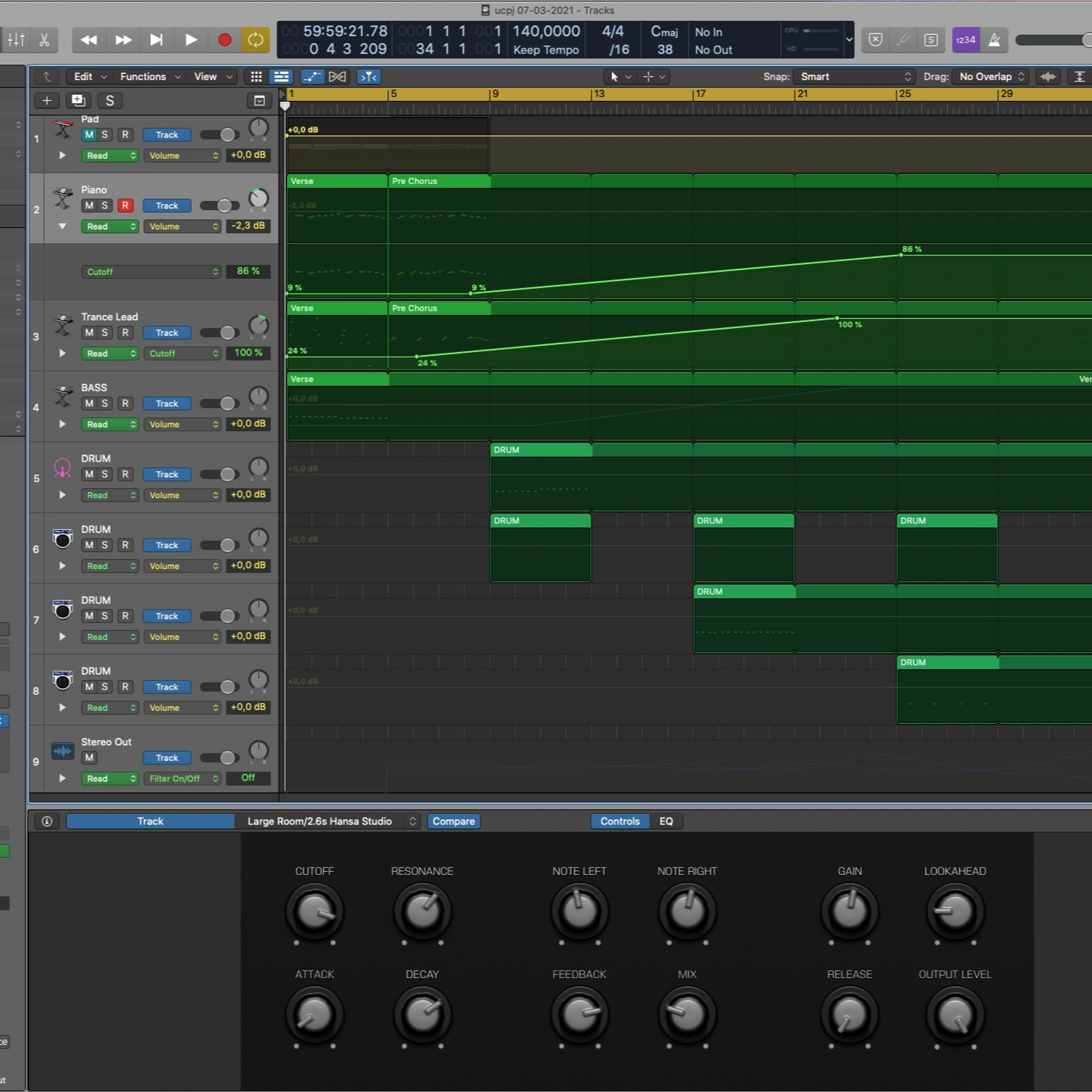Toggle the Show Automation button
1092x1092 pixels.
(312, 77)
